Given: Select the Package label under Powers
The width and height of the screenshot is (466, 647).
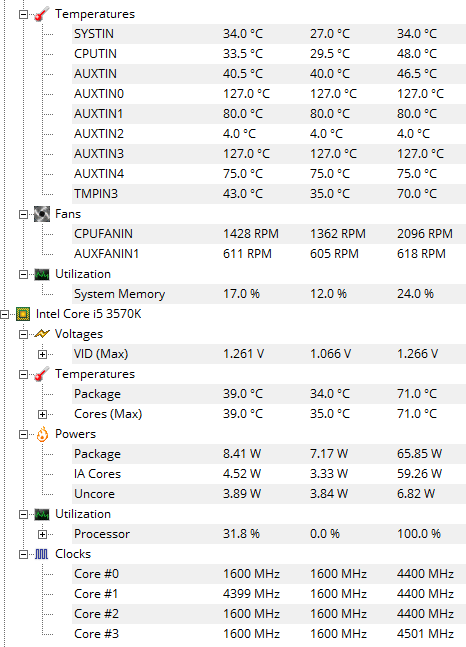Looking at the screenshot, I should coord(97,454).
